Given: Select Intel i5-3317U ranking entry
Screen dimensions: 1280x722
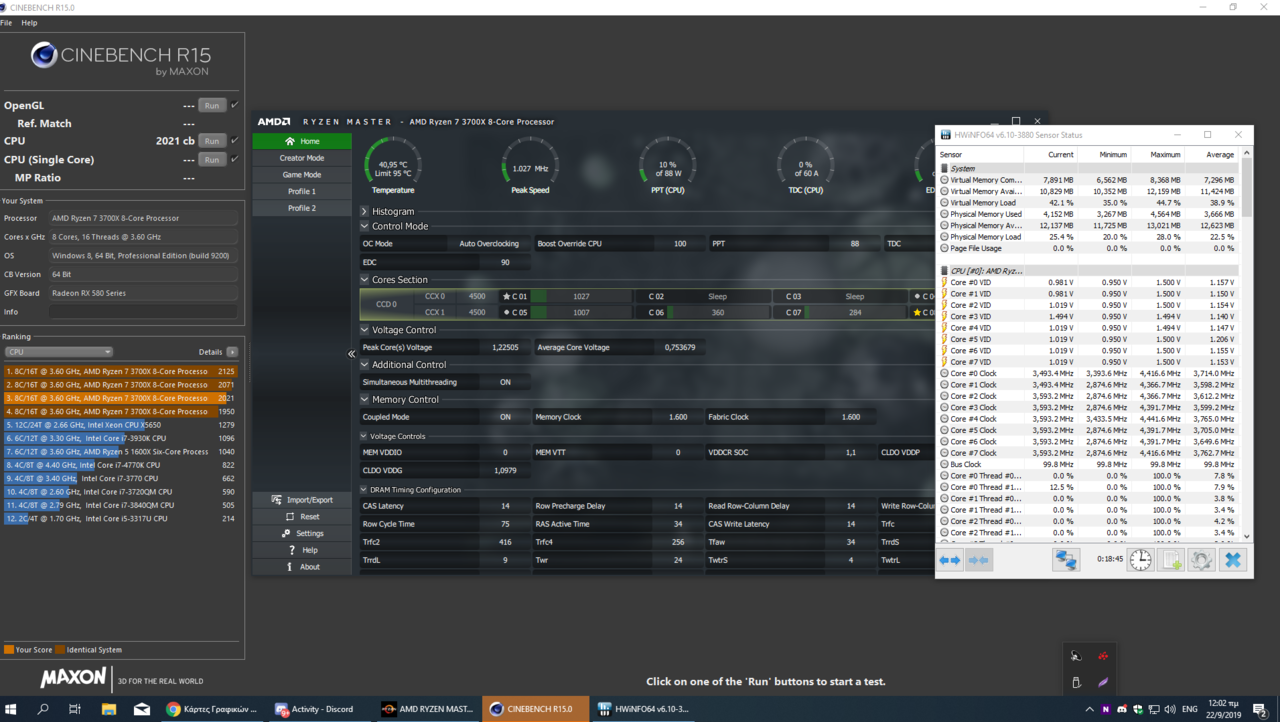Looking at the screenshot, I should point(121,519).
